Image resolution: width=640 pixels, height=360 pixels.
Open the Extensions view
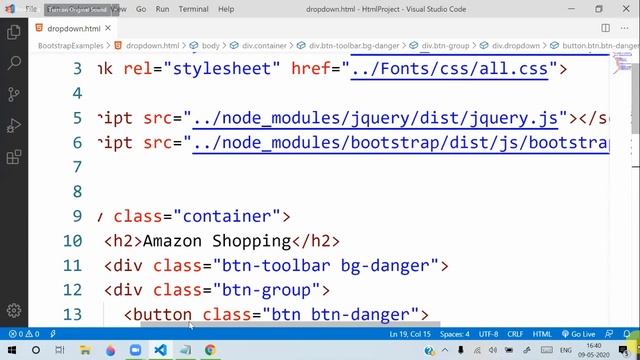click(x=14, y=157)
